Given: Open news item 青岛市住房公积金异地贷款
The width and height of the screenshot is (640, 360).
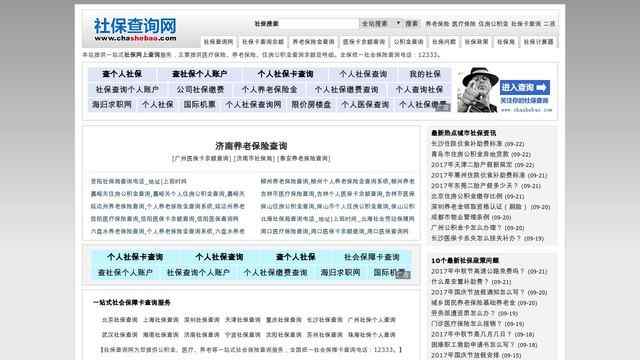Looking at the screenshot, I should click(x=470, y=154).
